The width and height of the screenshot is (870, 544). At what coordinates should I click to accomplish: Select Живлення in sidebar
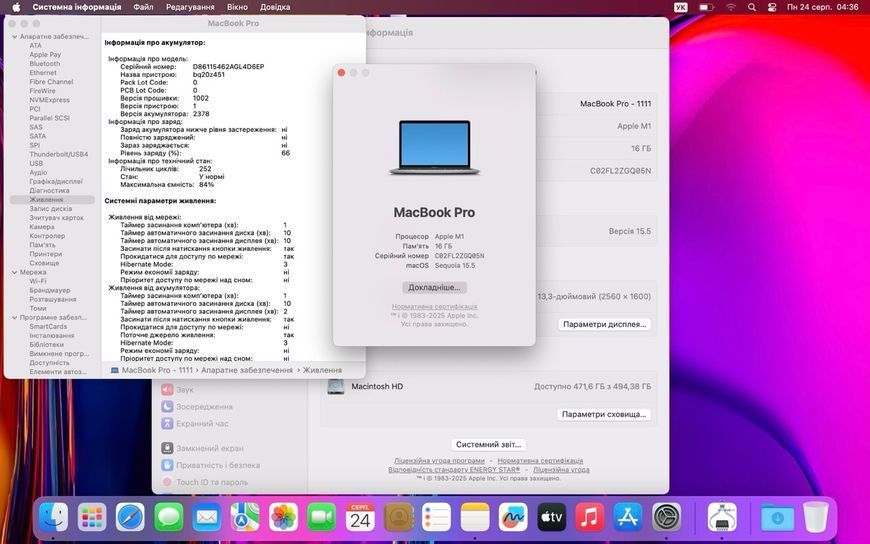point(52,200)
